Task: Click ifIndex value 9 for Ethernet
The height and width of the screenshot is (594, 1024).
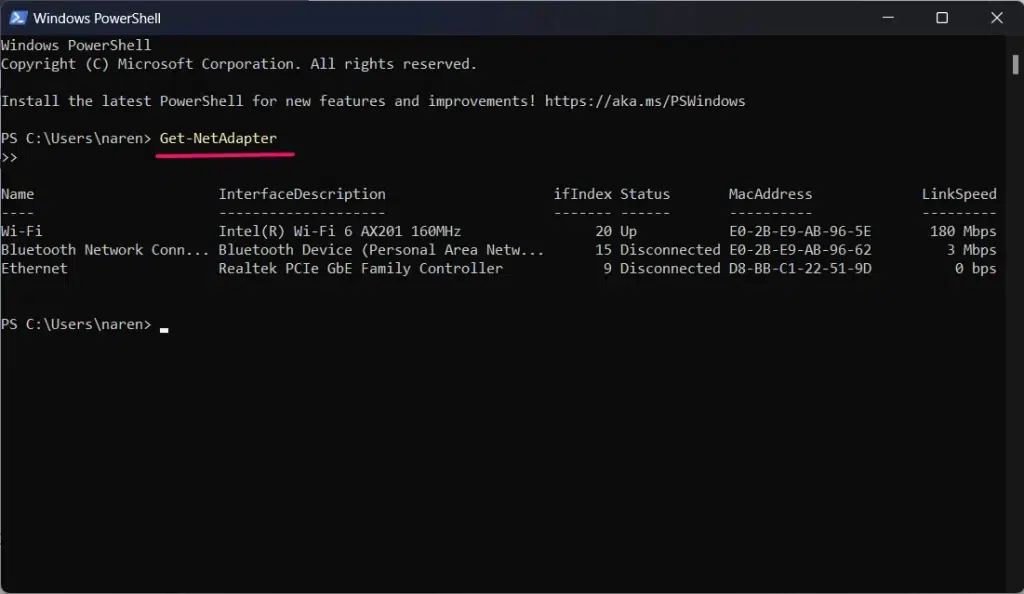Action: pyautogui.click(x=607, y=268)
